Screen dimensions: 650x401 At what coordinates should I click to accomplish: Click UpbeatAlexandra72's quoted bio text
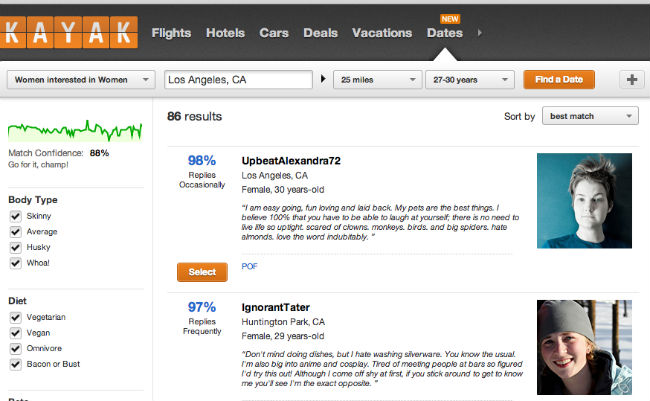[x=380, y=222]
